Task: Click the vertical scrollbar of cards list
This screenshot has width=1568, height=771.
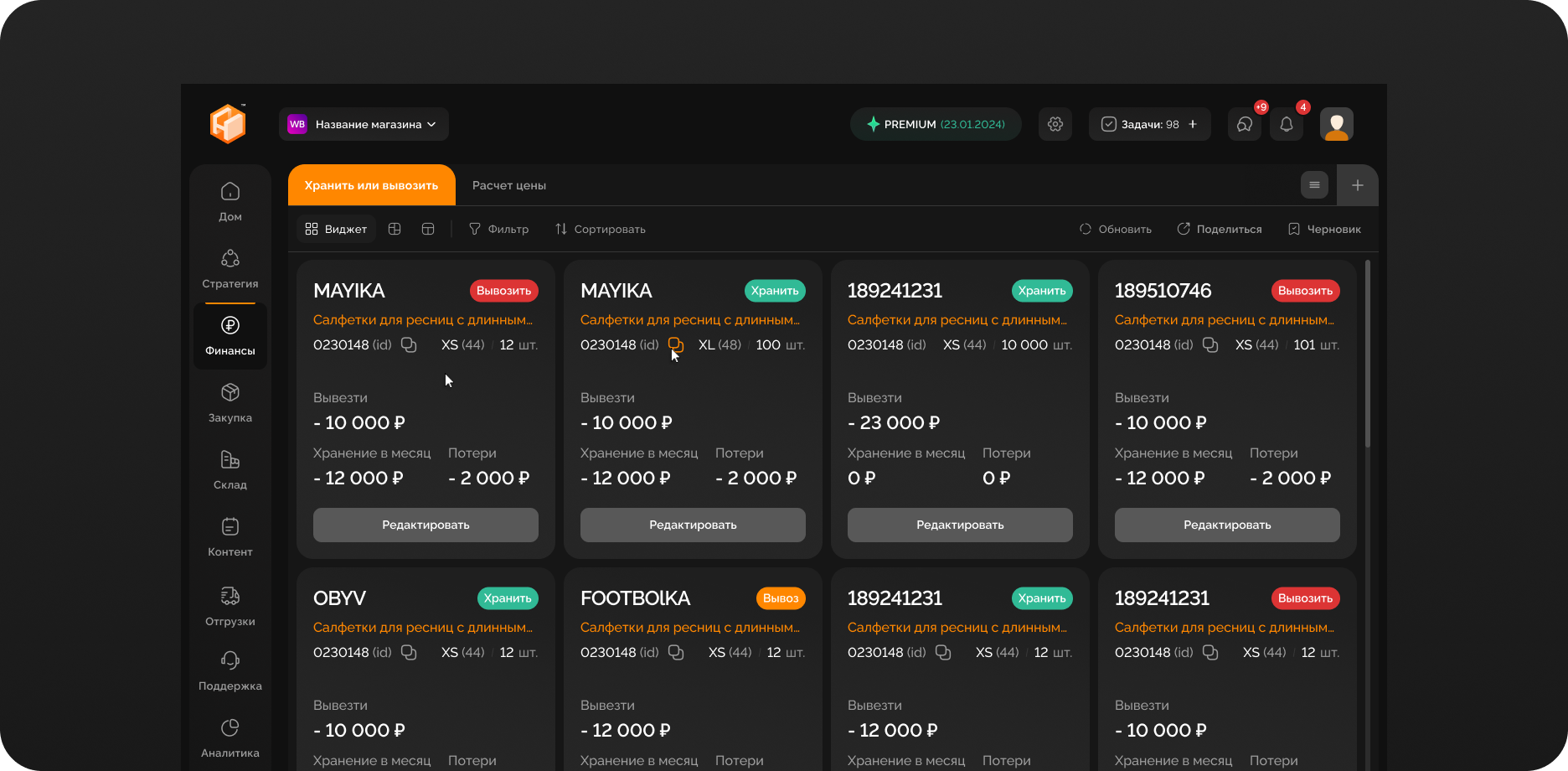Action: 1368,354
